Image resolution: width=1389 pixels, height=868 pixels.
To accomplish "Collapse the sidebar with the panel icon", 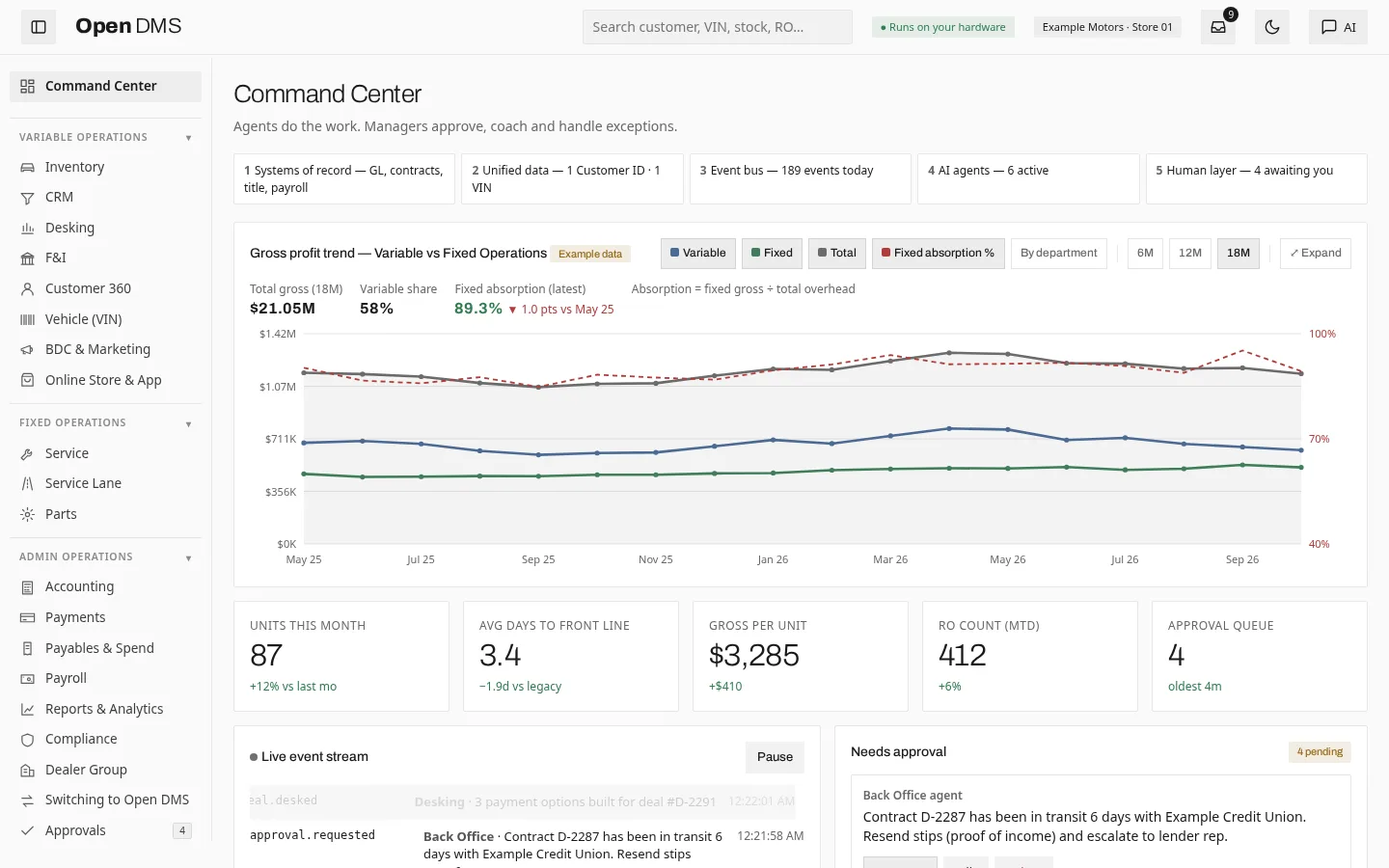I will (x=39, y=27).
